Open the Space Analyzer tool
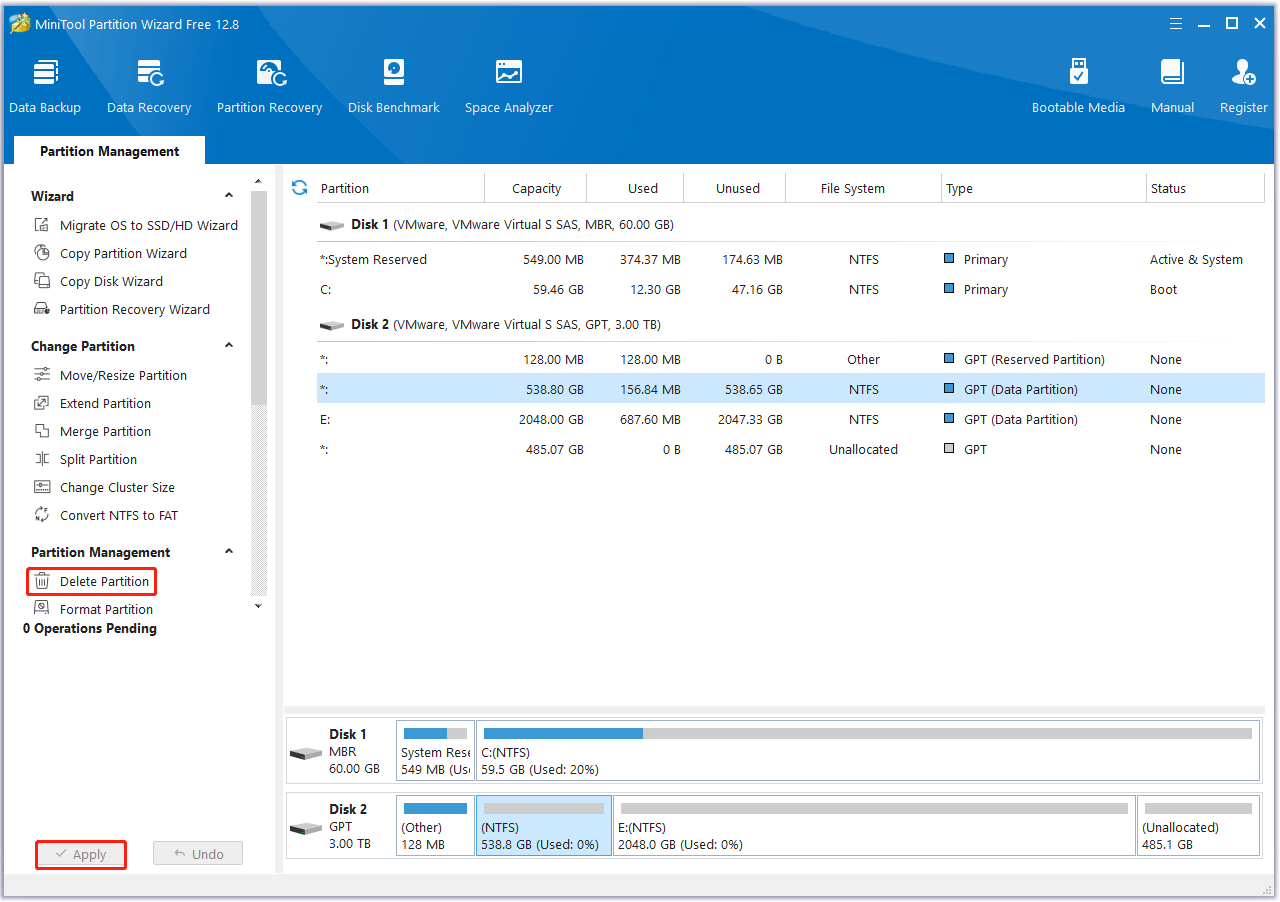 508,87
